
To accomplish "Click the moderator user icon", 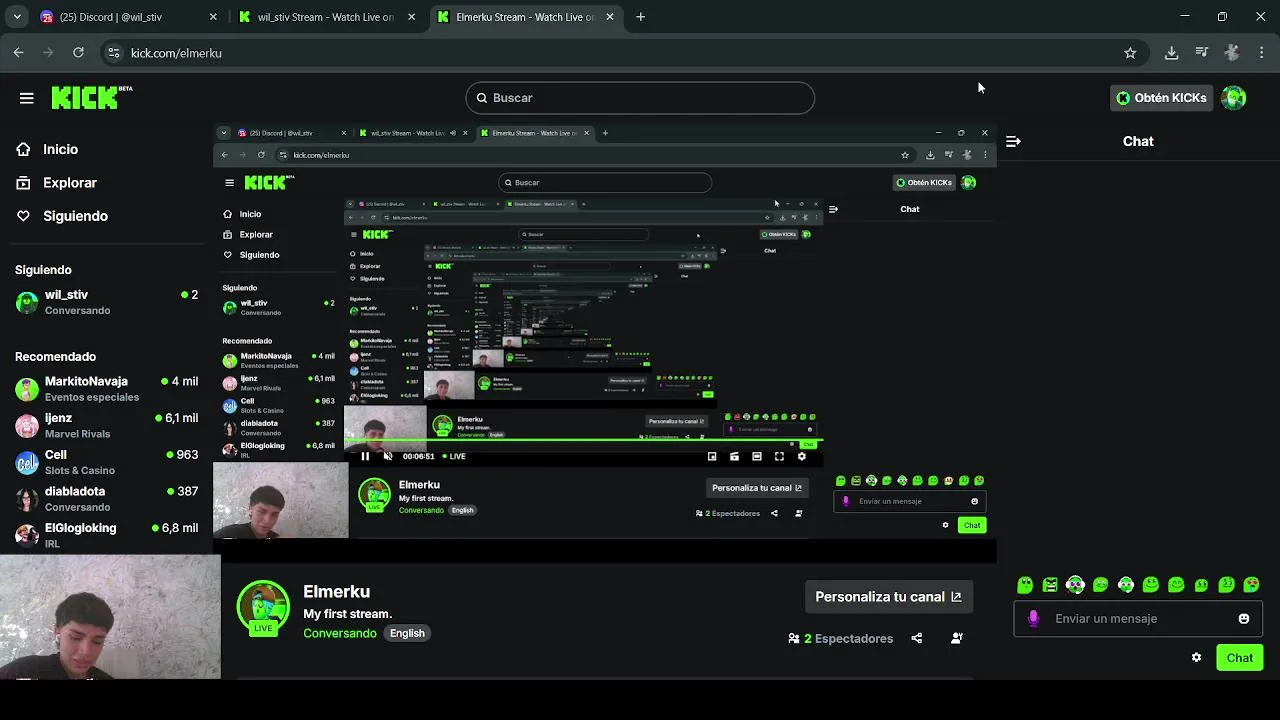I will [957, 638].
